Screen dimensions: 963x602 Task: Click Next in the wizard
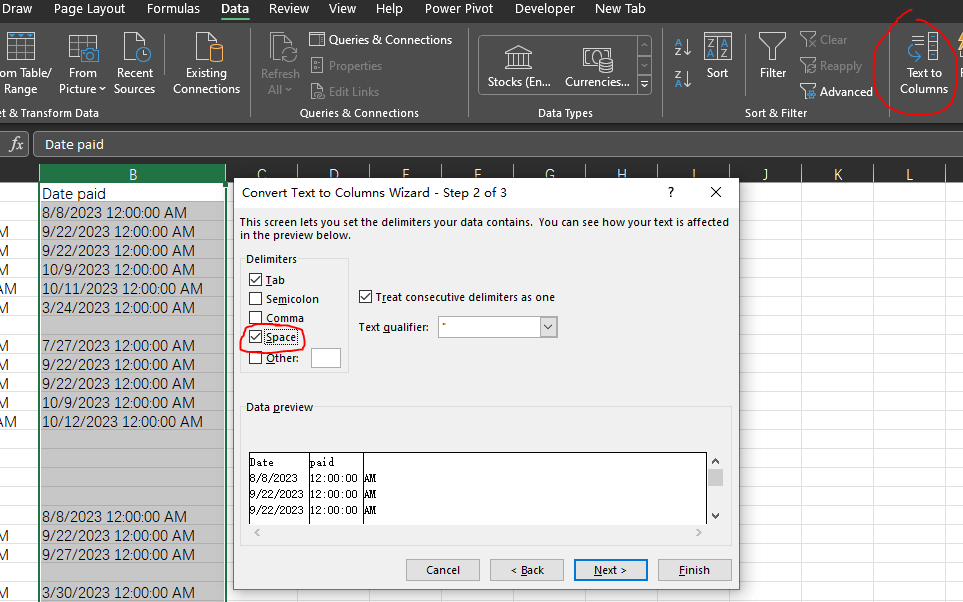point(610,570)
